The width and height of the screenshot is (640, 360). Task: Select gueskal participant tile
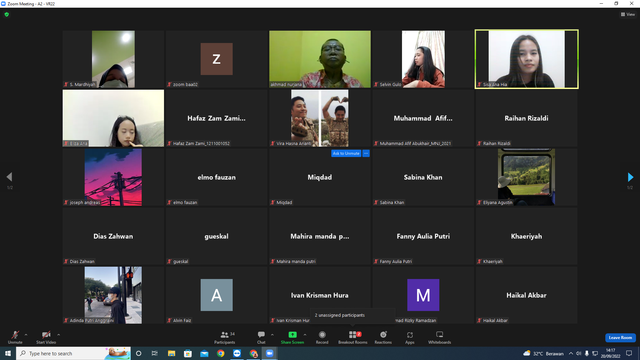(217, 236)
